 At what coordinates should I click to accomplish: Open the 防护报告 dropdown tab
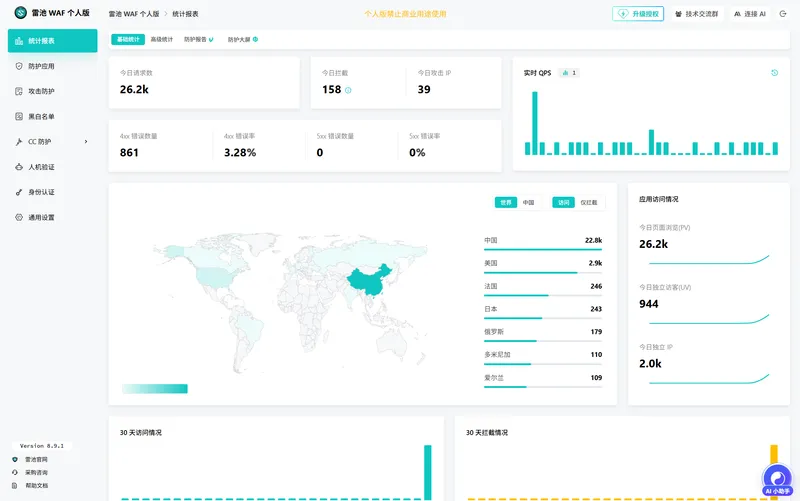(x=198, y=39)
